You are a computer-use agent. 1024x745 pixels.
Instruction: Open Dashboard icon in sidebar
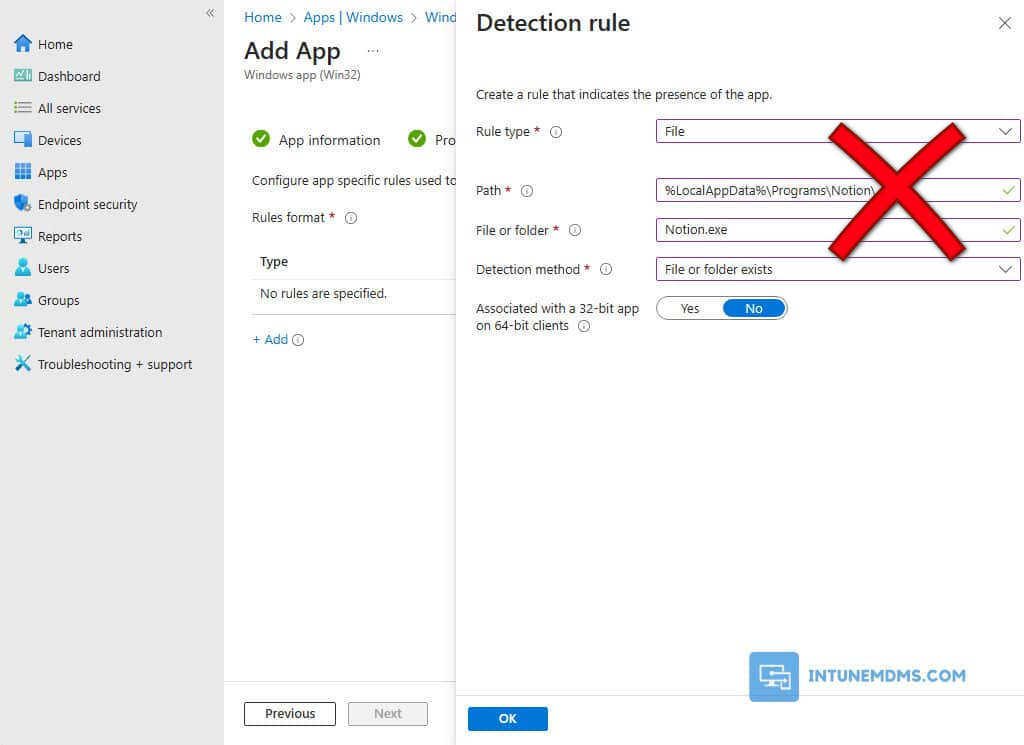[x=23, y=76]
